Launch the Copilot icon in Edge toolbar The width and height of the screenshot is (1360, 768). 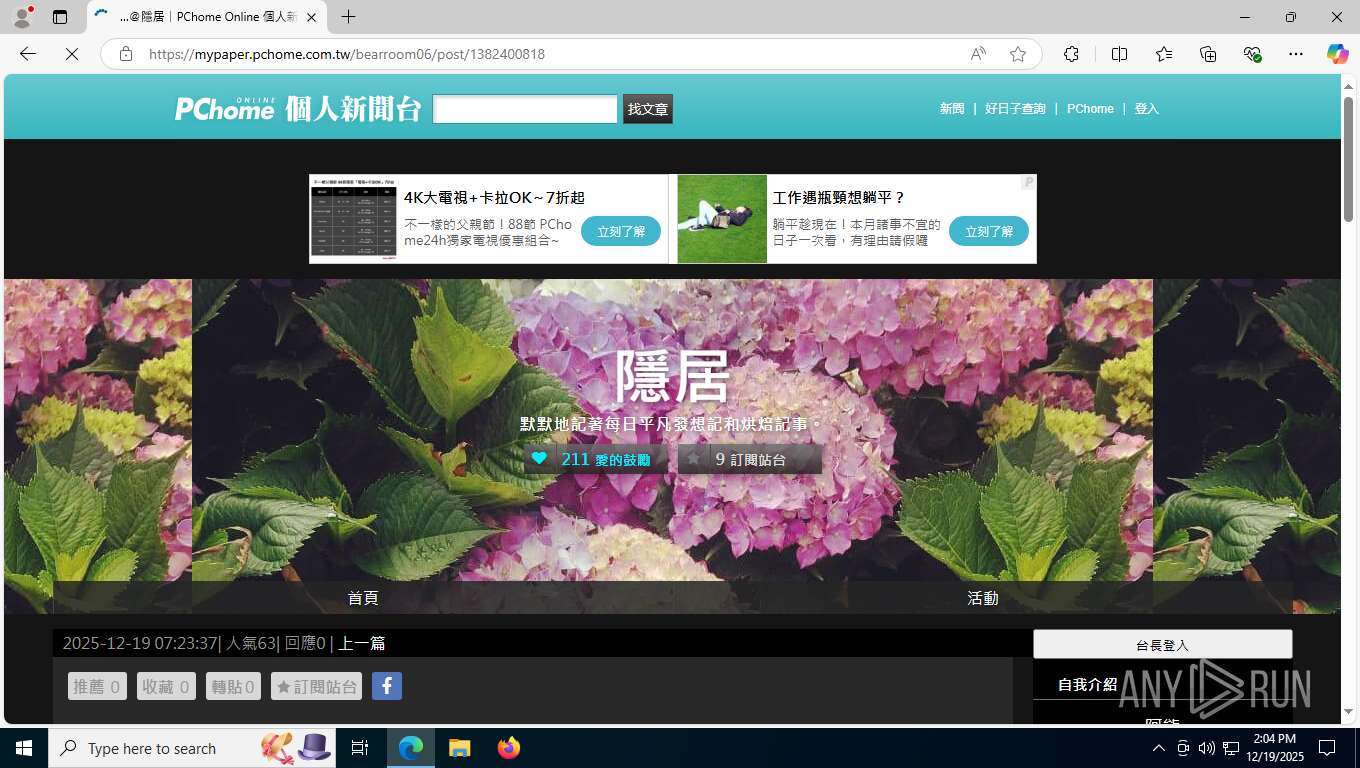(1337, 54)
